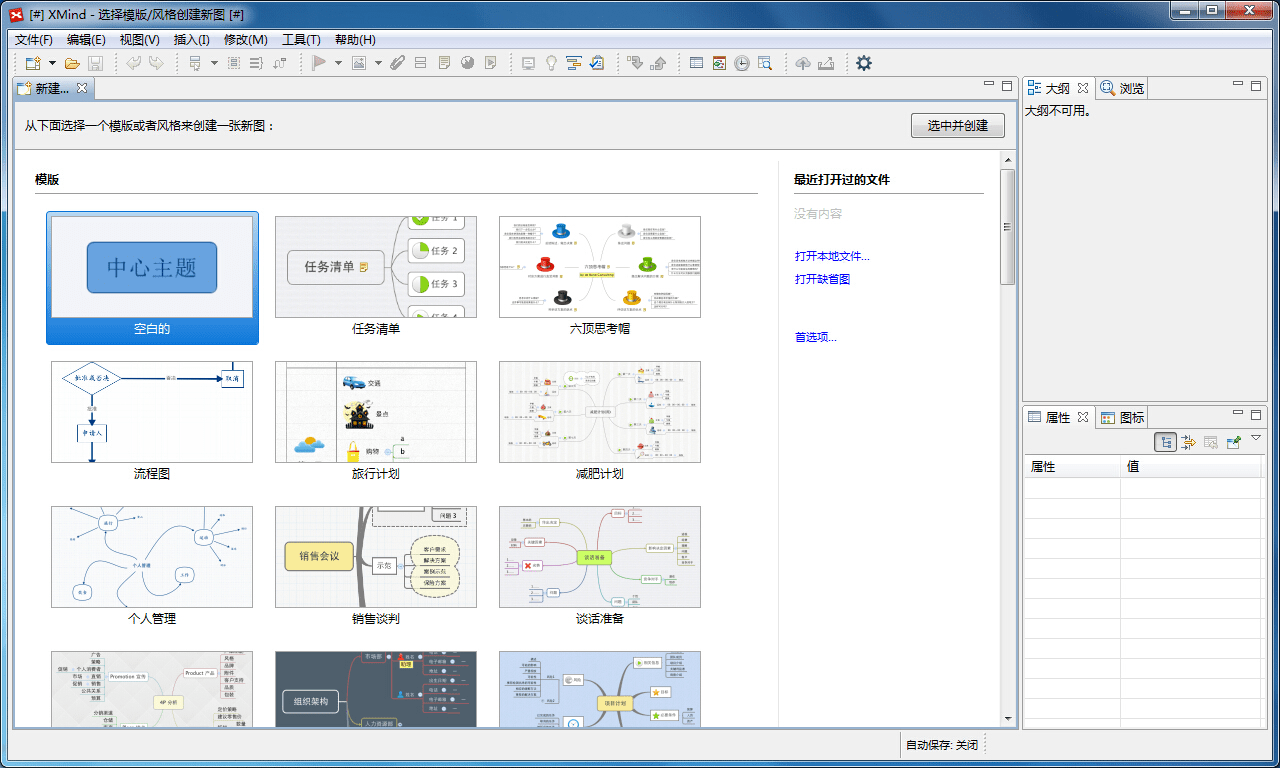Open the 编辑(E) menu
Image resolution: width=1280 pixels, height=768 pixels.
coord(86,40)
